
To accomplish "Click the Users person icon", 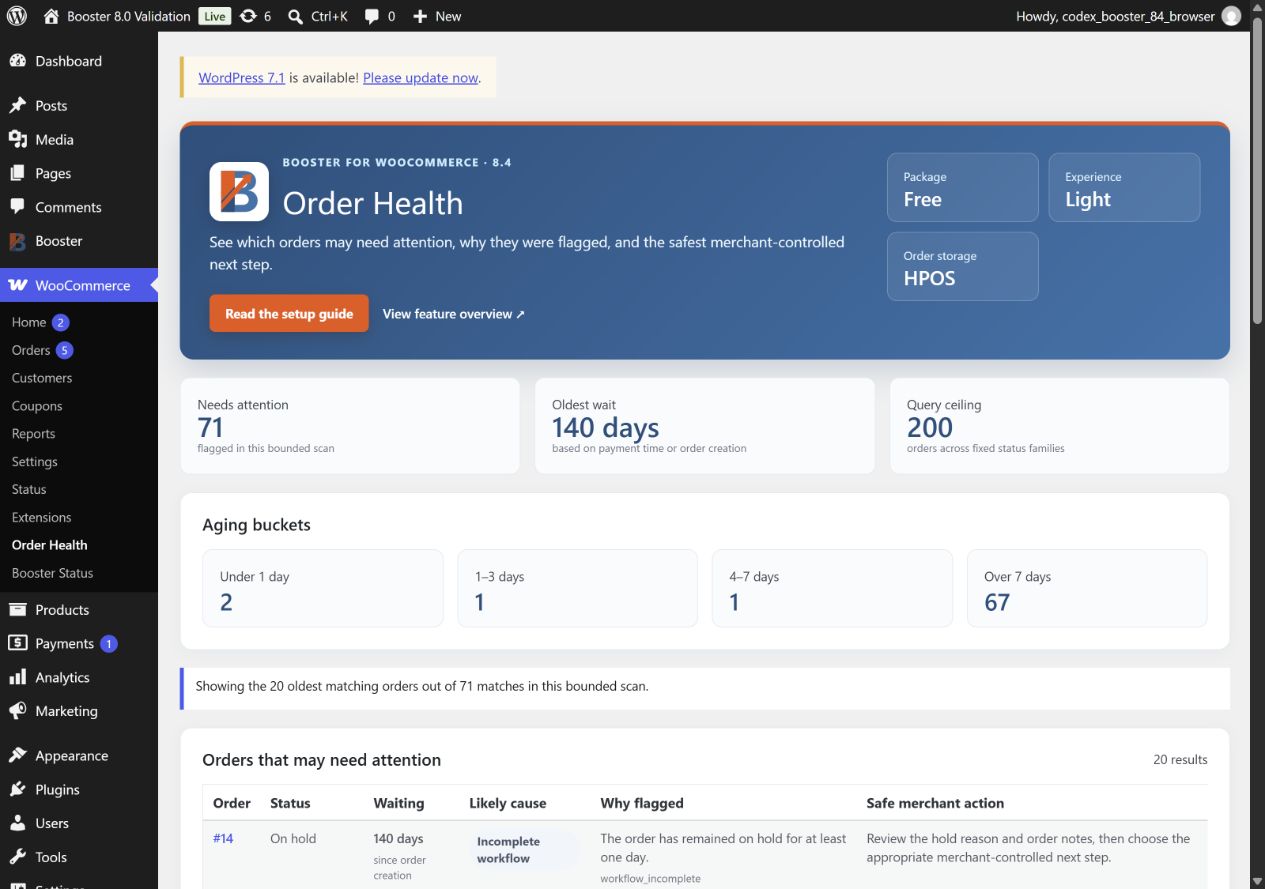I will tap(17, 823).
